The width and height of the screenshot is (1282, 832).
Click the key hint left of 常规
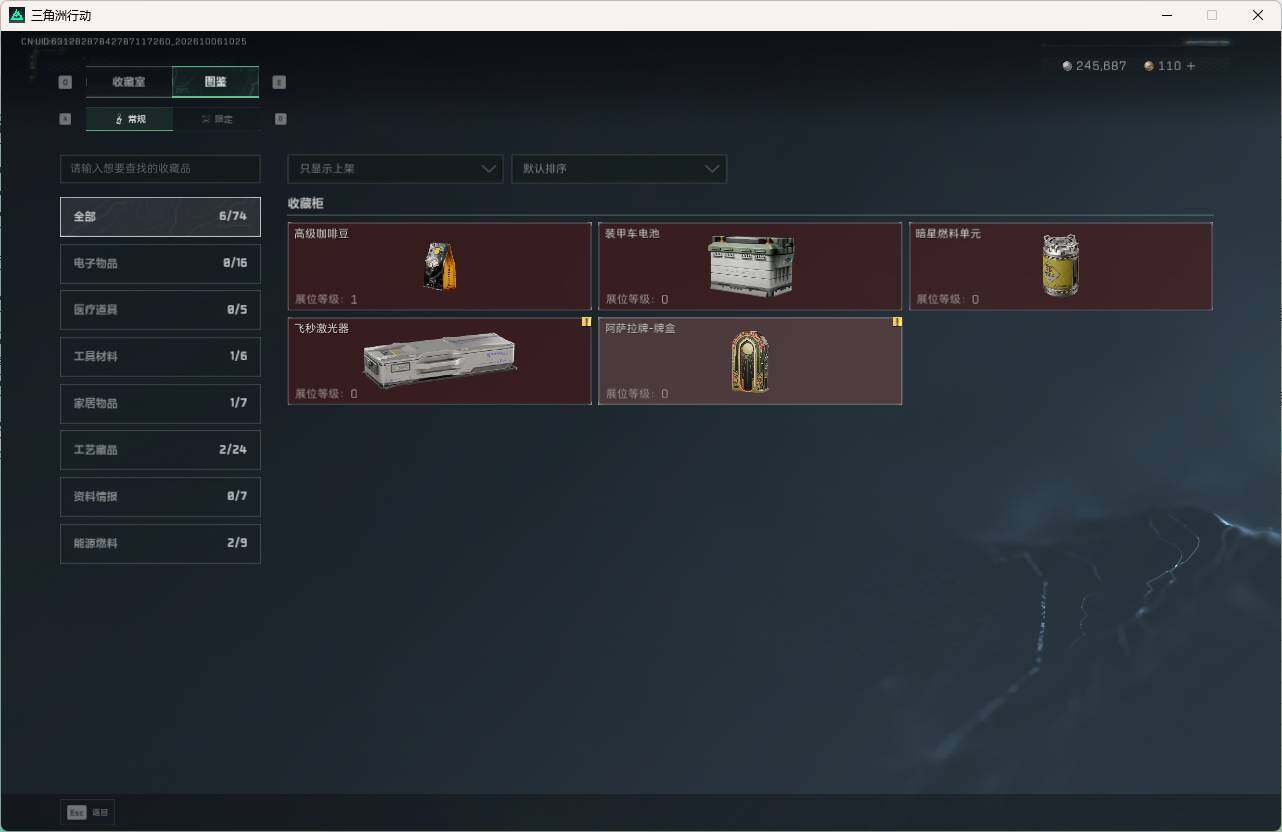65,118
